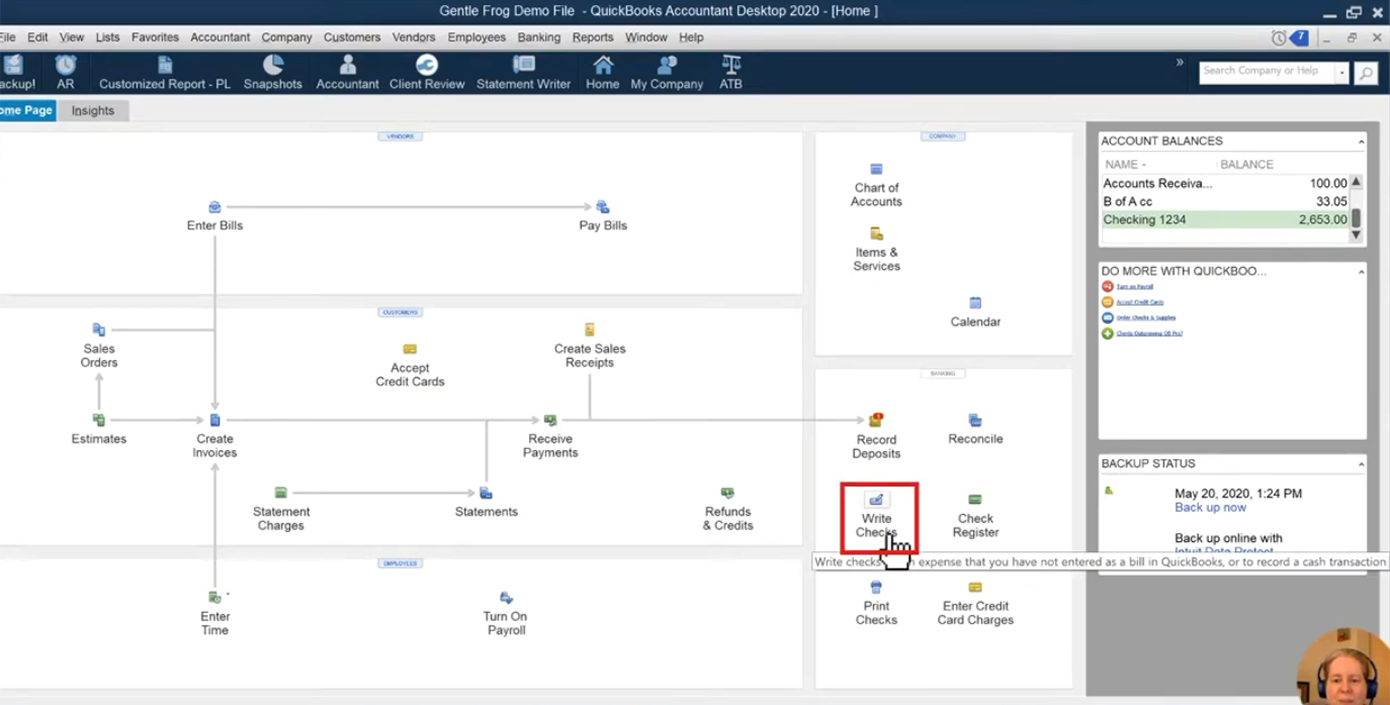Select the Checking 1234 account row

point(1225,220)
